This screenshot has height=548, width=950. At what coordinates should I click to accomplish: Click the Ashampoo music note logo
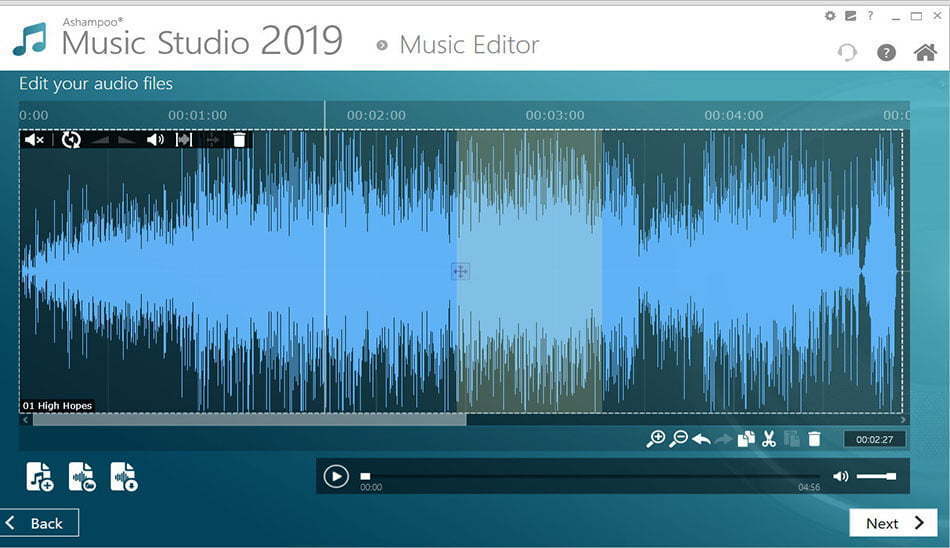pyautogui.click(x=30, y=39)
